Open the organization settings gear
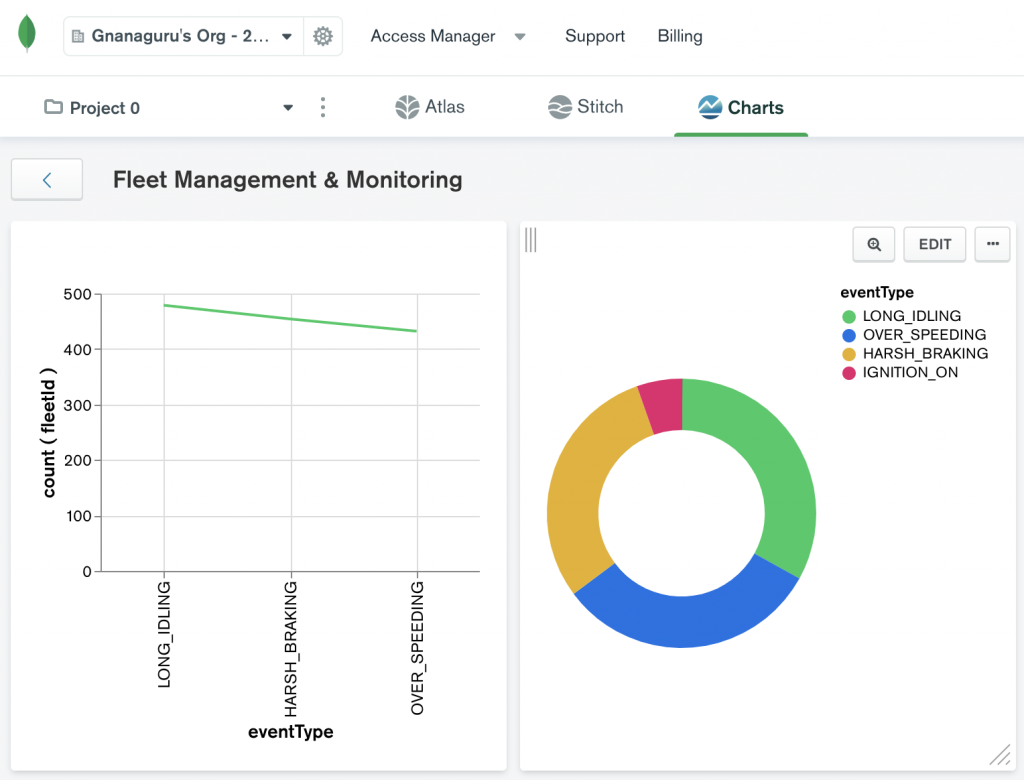 point(323,35)
